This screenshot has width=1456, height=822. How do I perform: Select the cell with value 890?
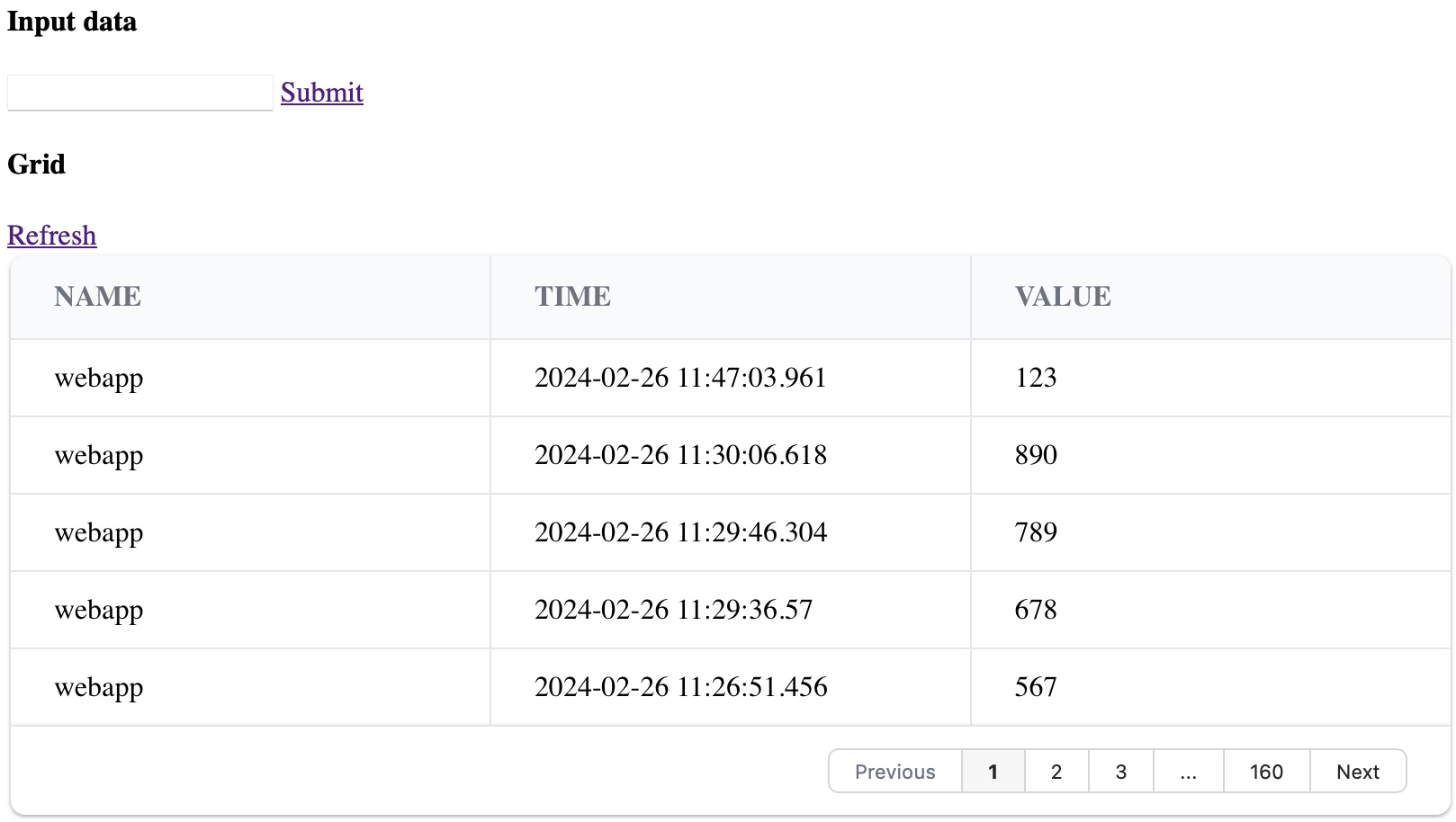pyautogui.click(x=1036, y=455)
